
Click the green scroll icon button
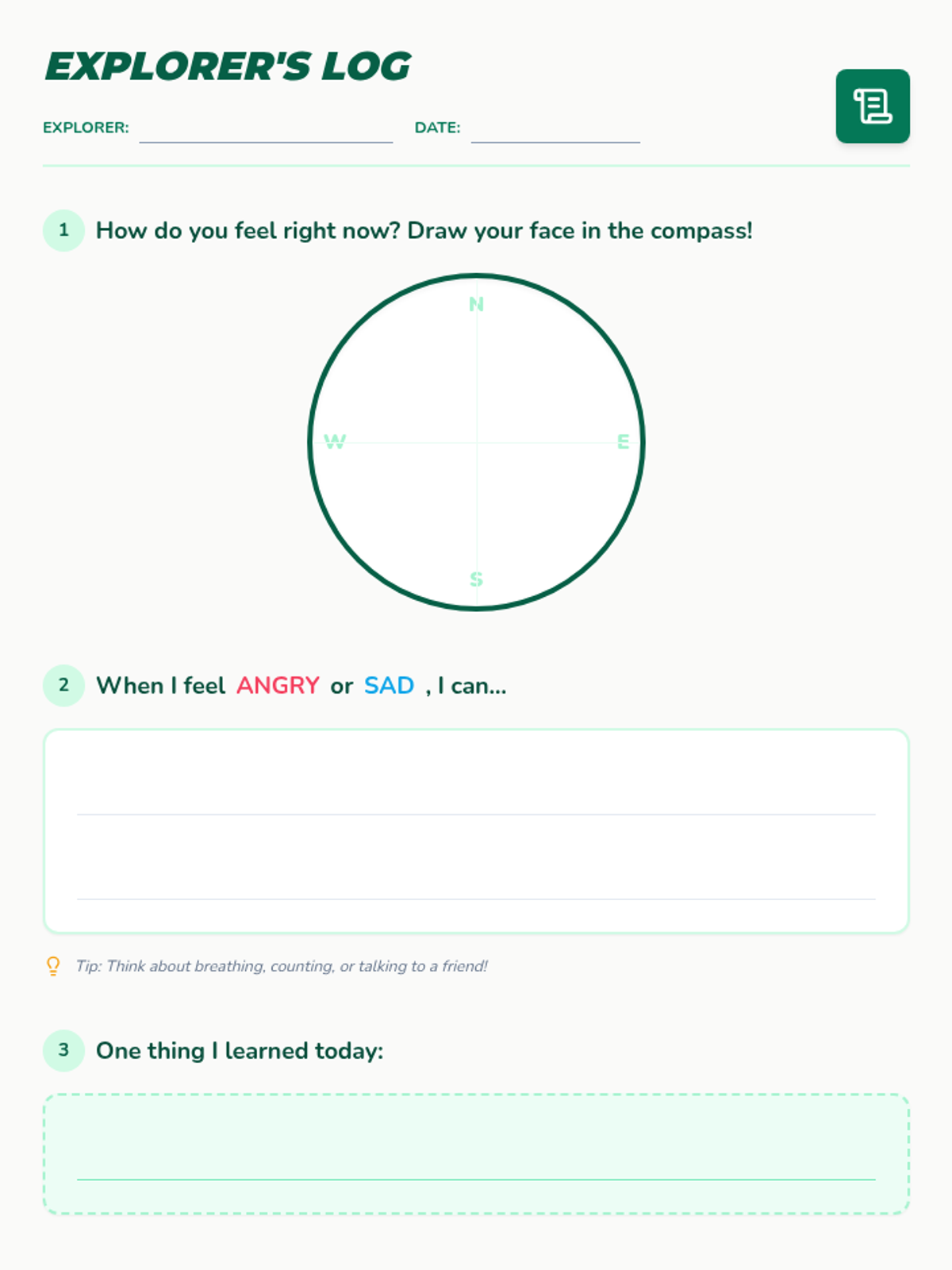pos(873,106)
